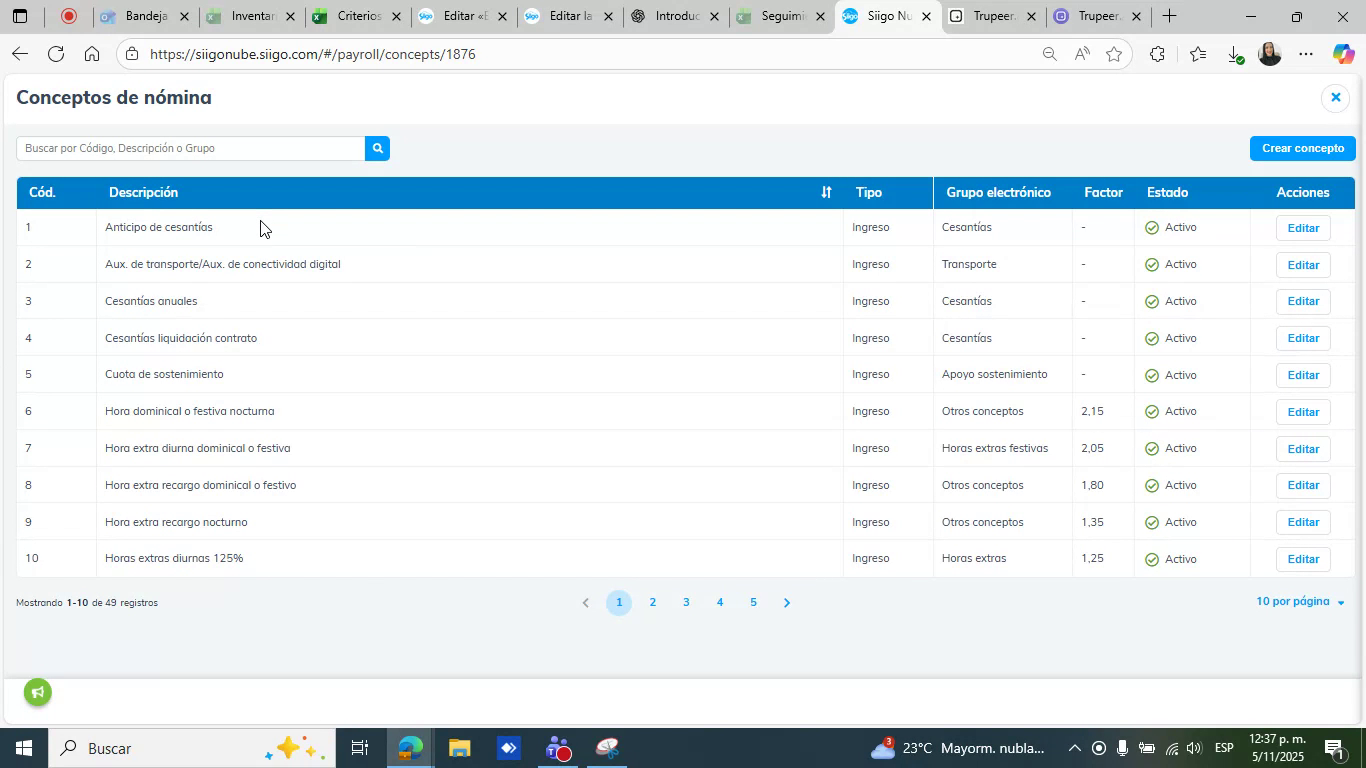Open Task View on the taskbar
The height and width of the screenshot is (768, 1366).
point(360,748)
